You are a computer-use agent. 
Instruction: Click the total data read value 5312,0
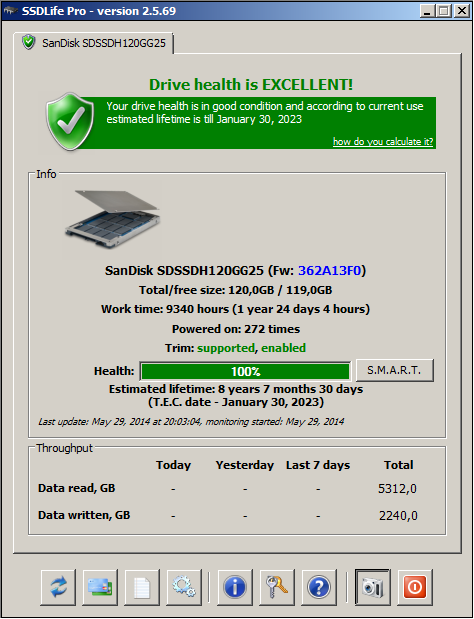397,489
